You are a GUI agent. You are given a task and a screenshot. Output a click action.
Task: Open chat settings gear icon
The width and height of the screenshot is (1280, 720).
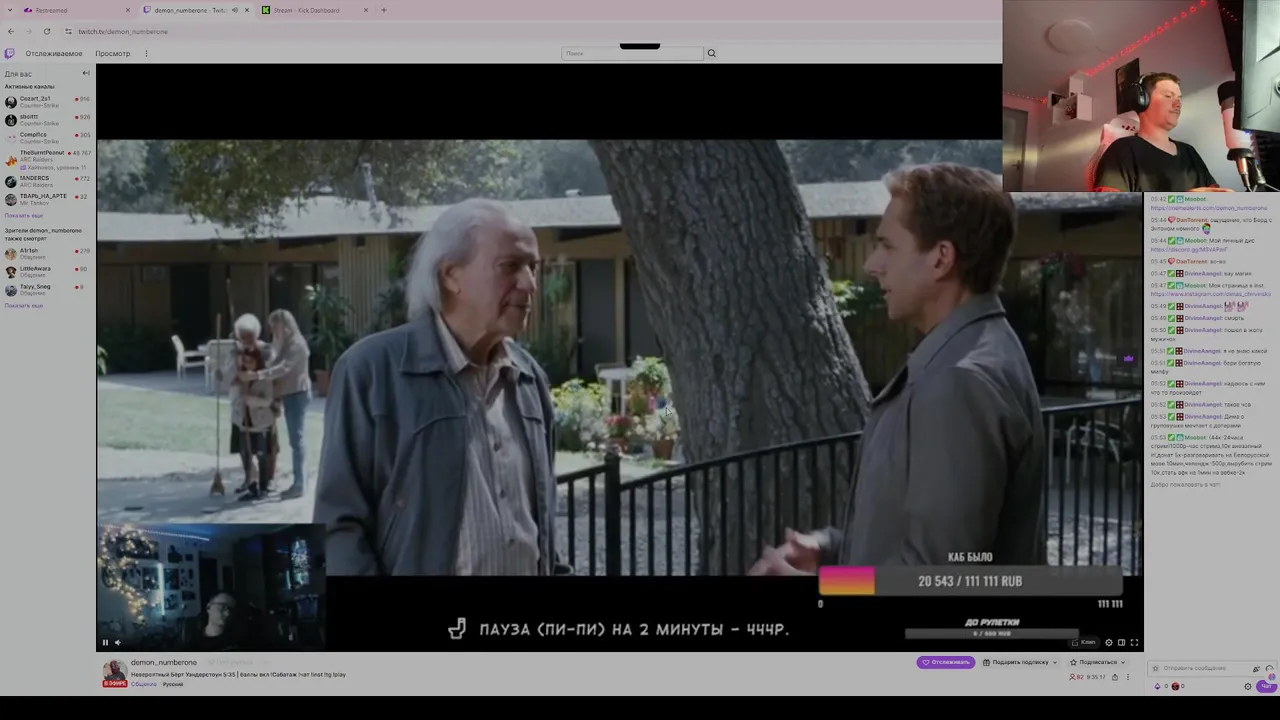1247,686
